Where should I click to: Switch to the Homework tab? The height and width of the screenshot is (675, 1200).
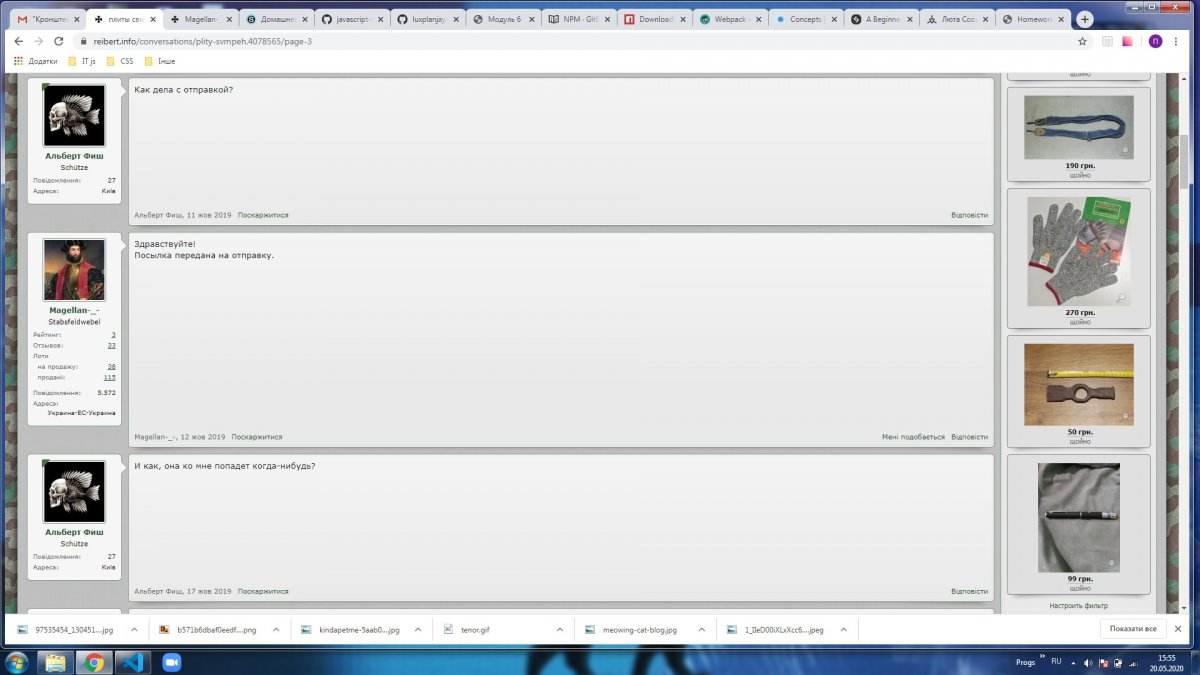(x=1031, y=19)
